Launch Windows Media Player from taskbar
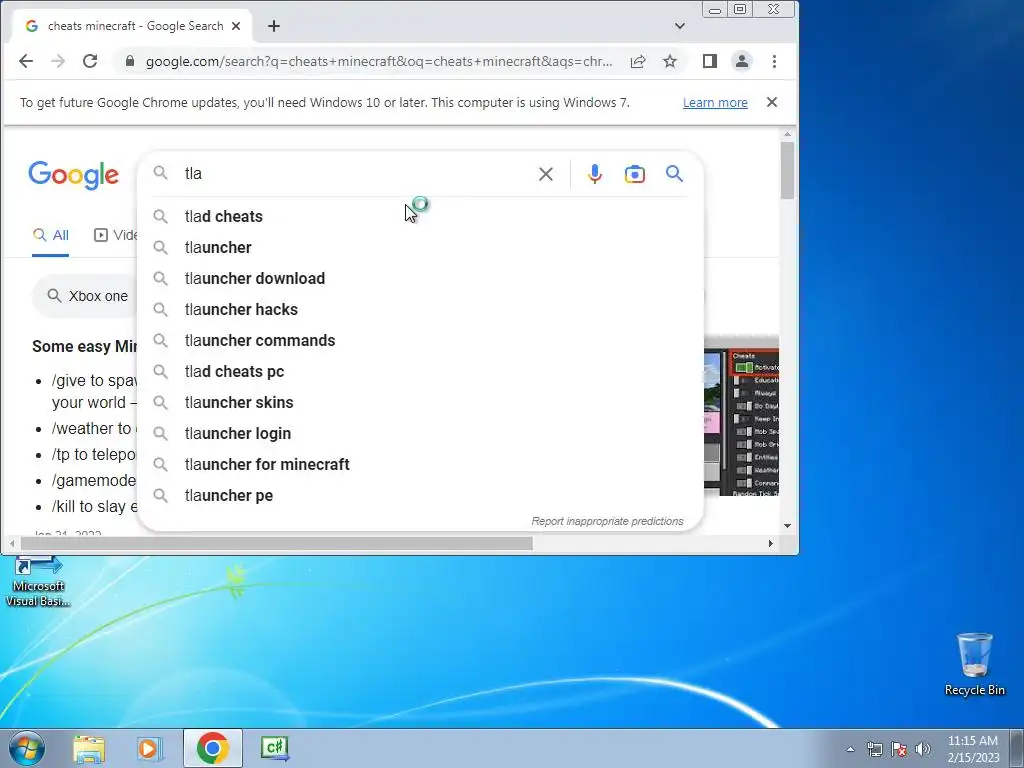 point(150,748)
